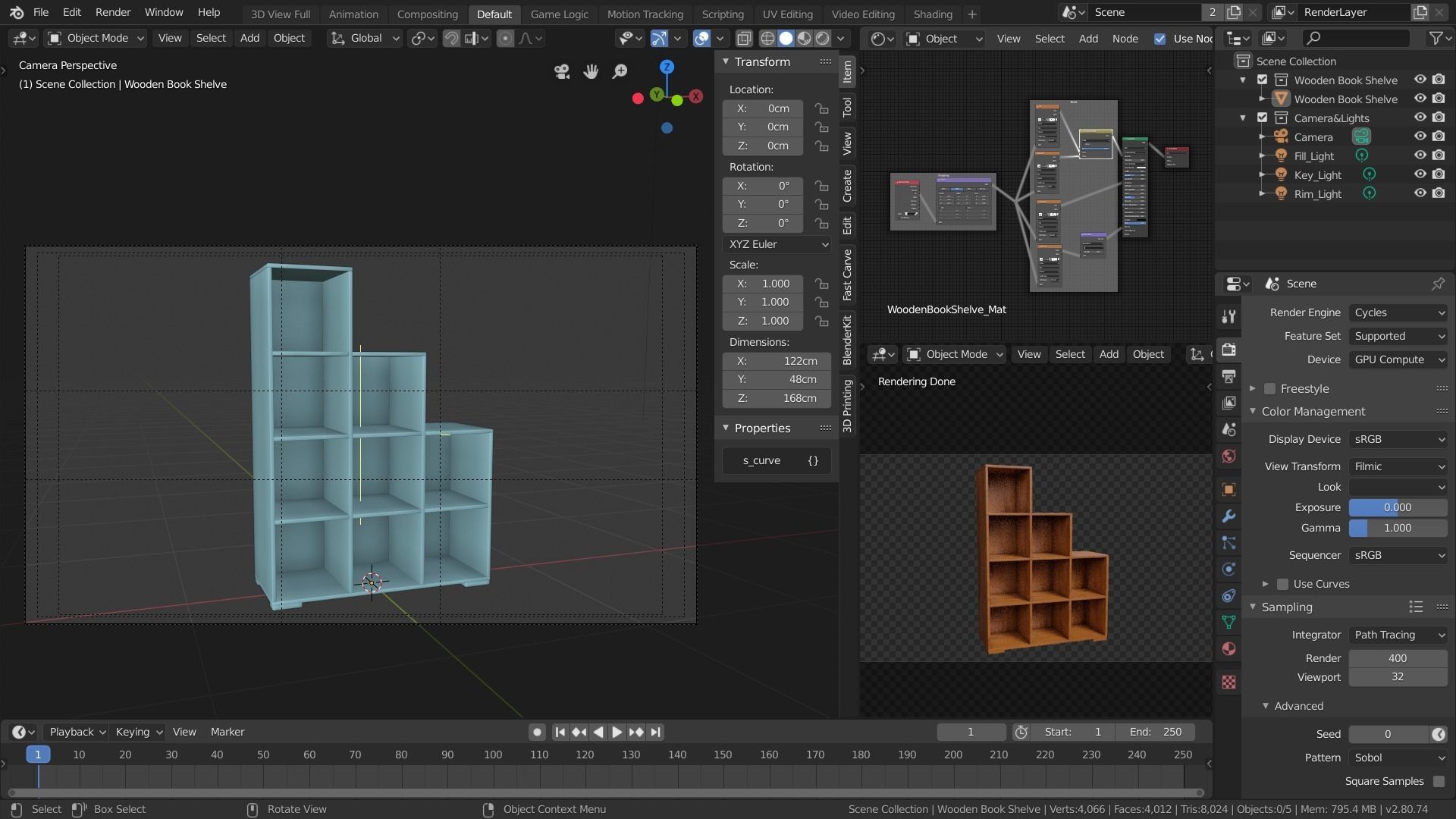1456x819 pixels.
Task: Click s_curve custom property button
Action: 761,460
